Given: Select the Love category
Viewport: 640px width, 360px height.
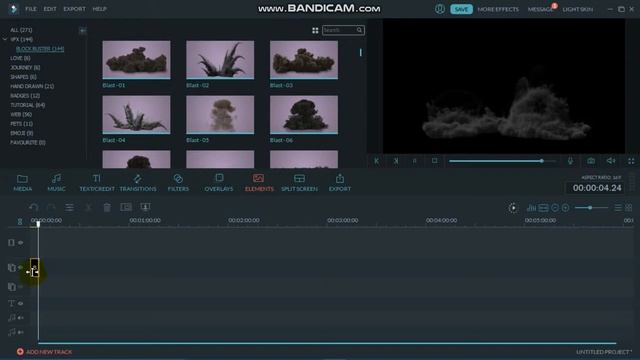Looking at the screenshot, I should click(20, 58).
